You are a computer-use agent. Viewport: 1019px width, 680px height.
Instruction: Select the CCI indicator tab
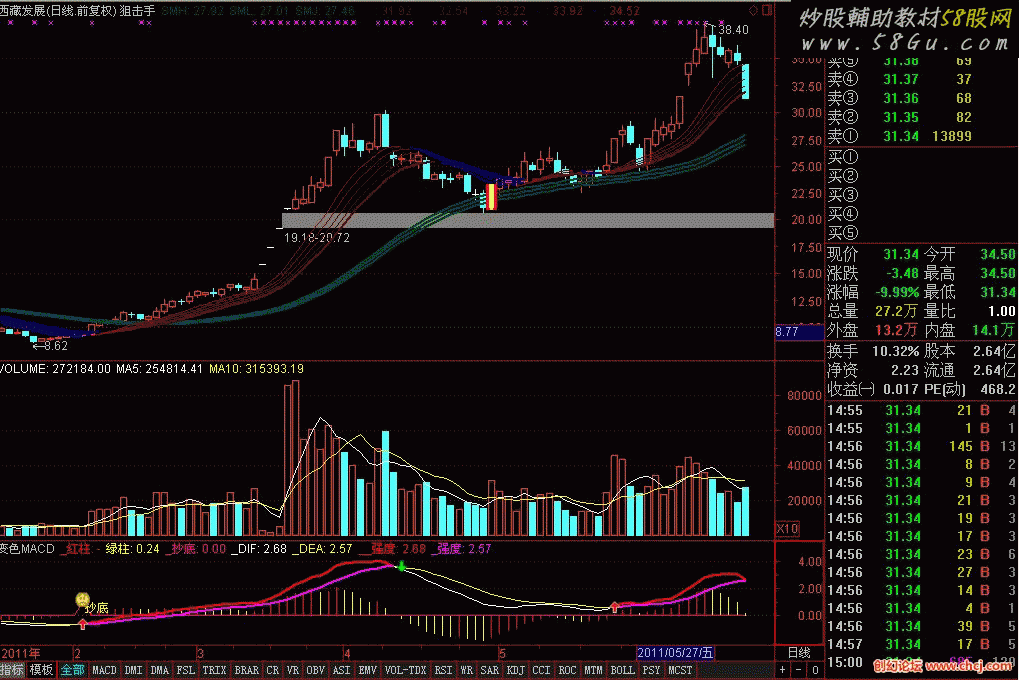[541, 670]
